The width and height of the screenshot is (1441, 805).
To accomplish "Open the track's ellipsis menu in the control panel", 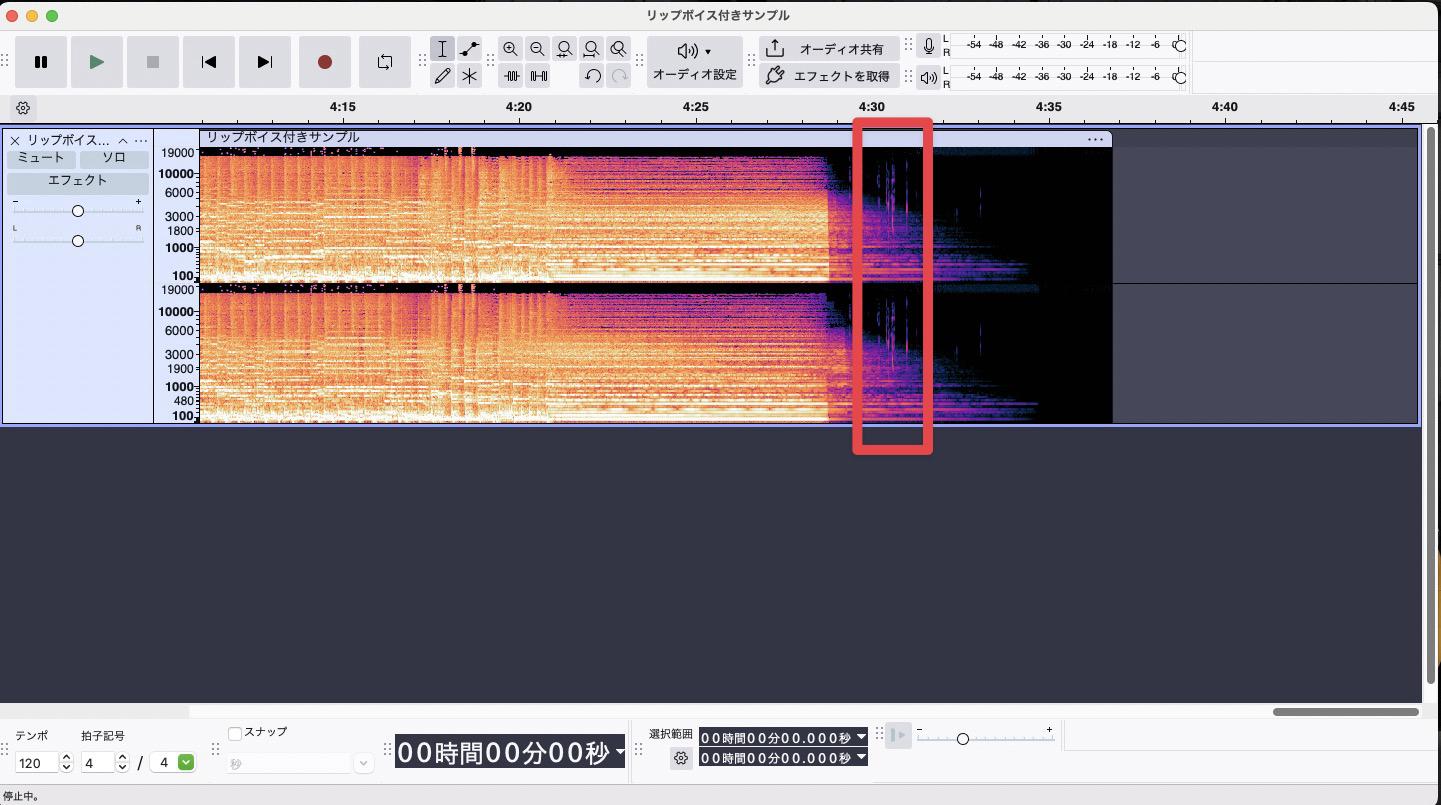I will coord(141,141).
